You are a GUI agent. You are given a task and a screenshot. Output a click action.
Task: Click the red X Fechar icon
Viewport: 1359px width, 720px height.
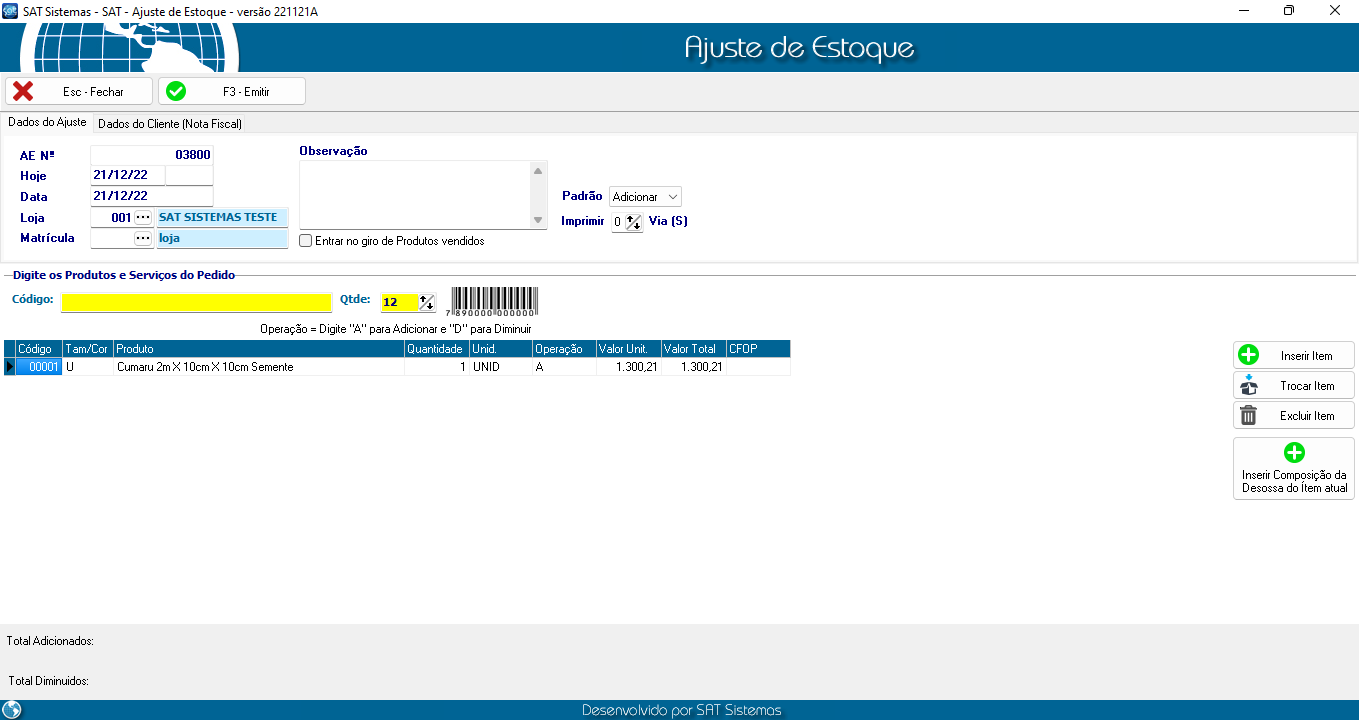pos(23,91)
